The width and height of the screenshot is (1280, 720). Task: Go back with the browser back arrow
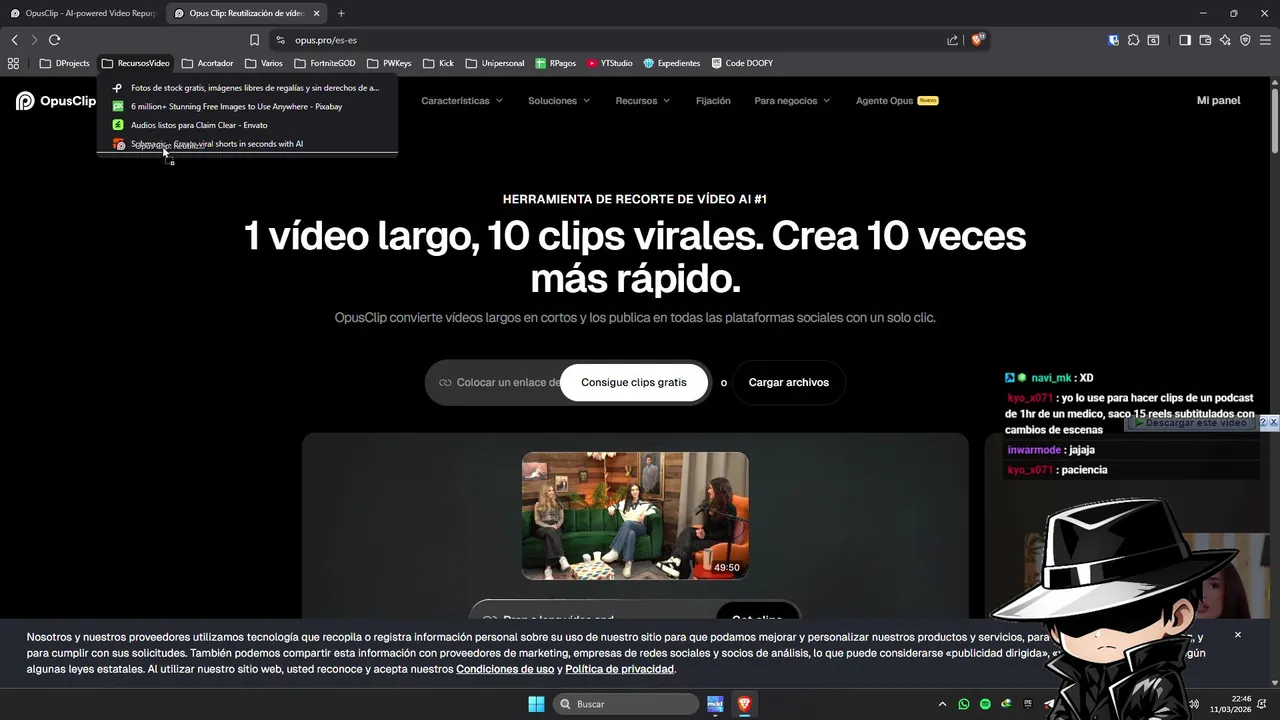click(x=14, y=40)
